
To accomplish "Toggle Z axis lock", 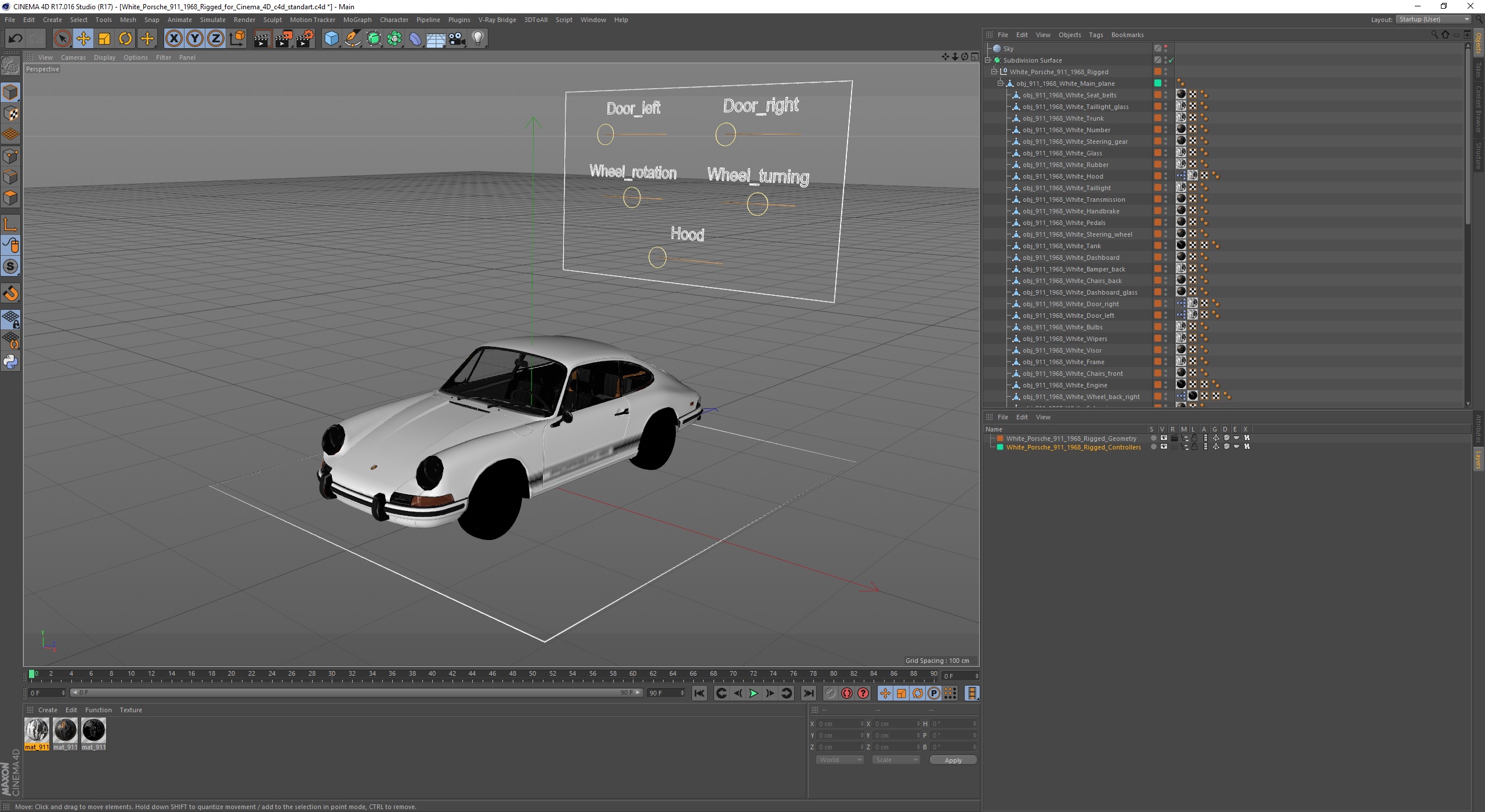I will (x=216, y=39).
